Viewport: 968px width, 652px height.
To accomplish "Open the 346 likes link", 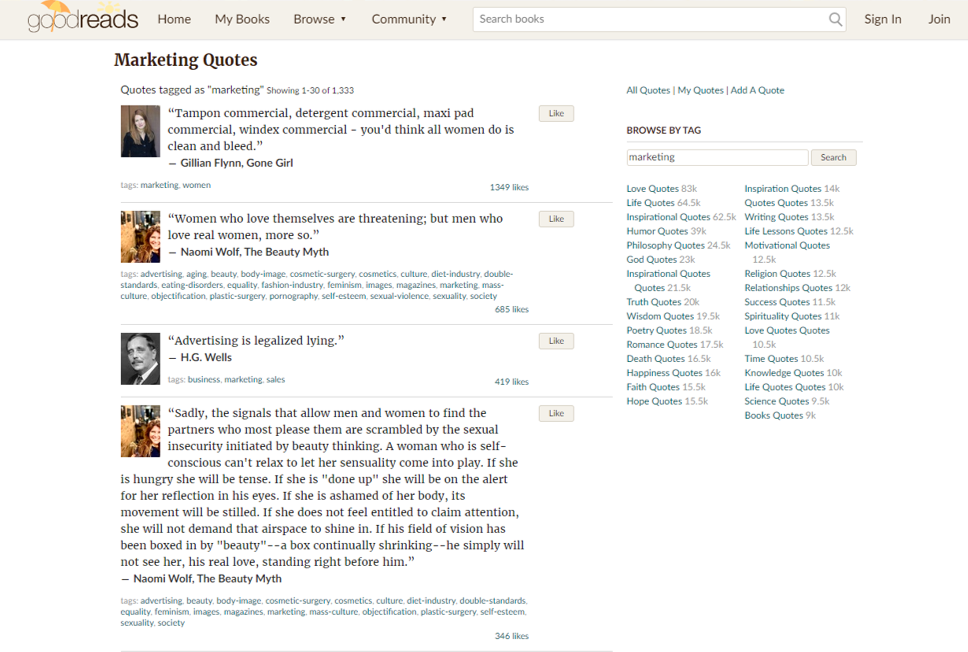I will [x=511, y=637].
